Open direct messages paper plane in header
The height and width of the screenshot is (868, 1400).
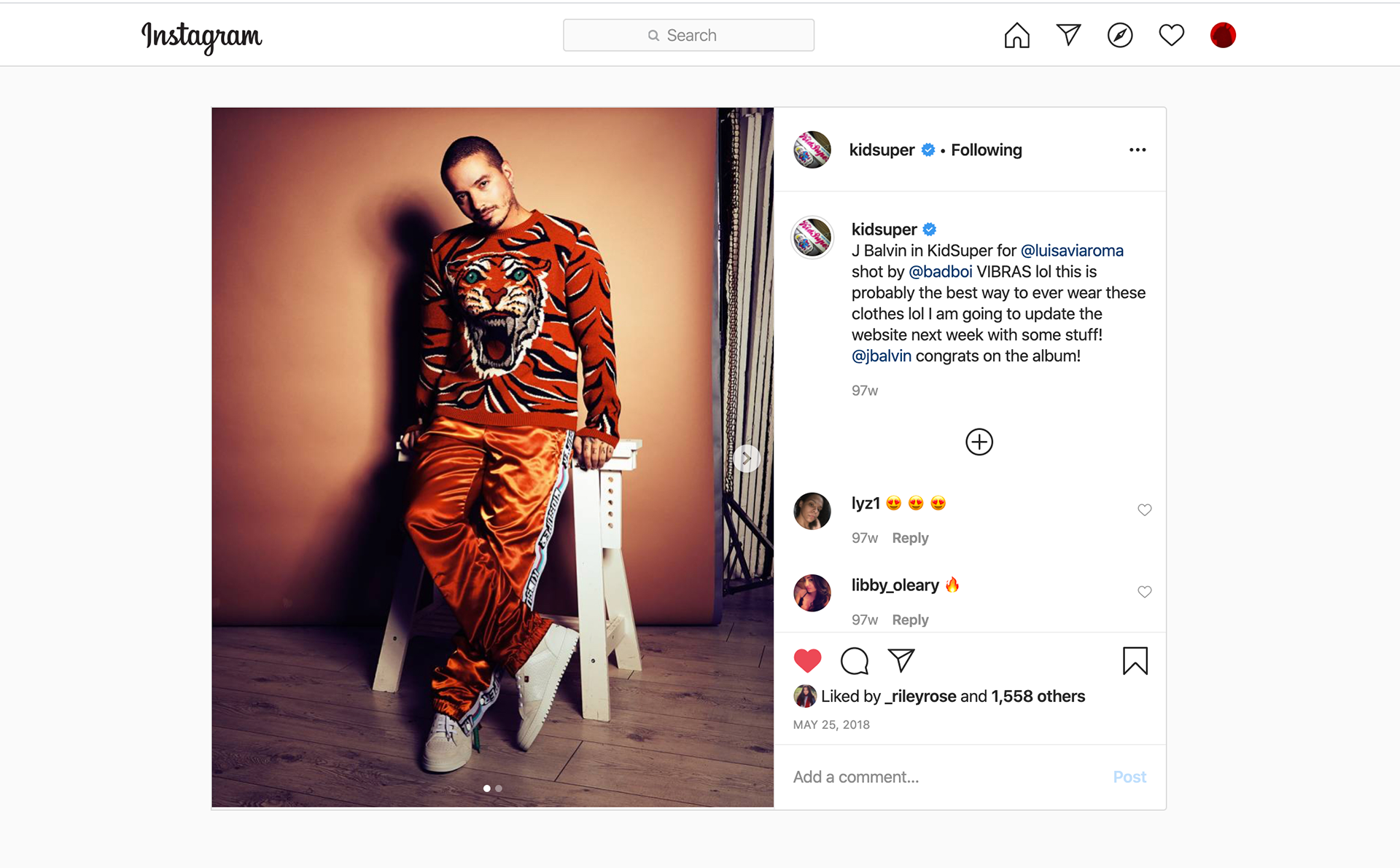1068,35
